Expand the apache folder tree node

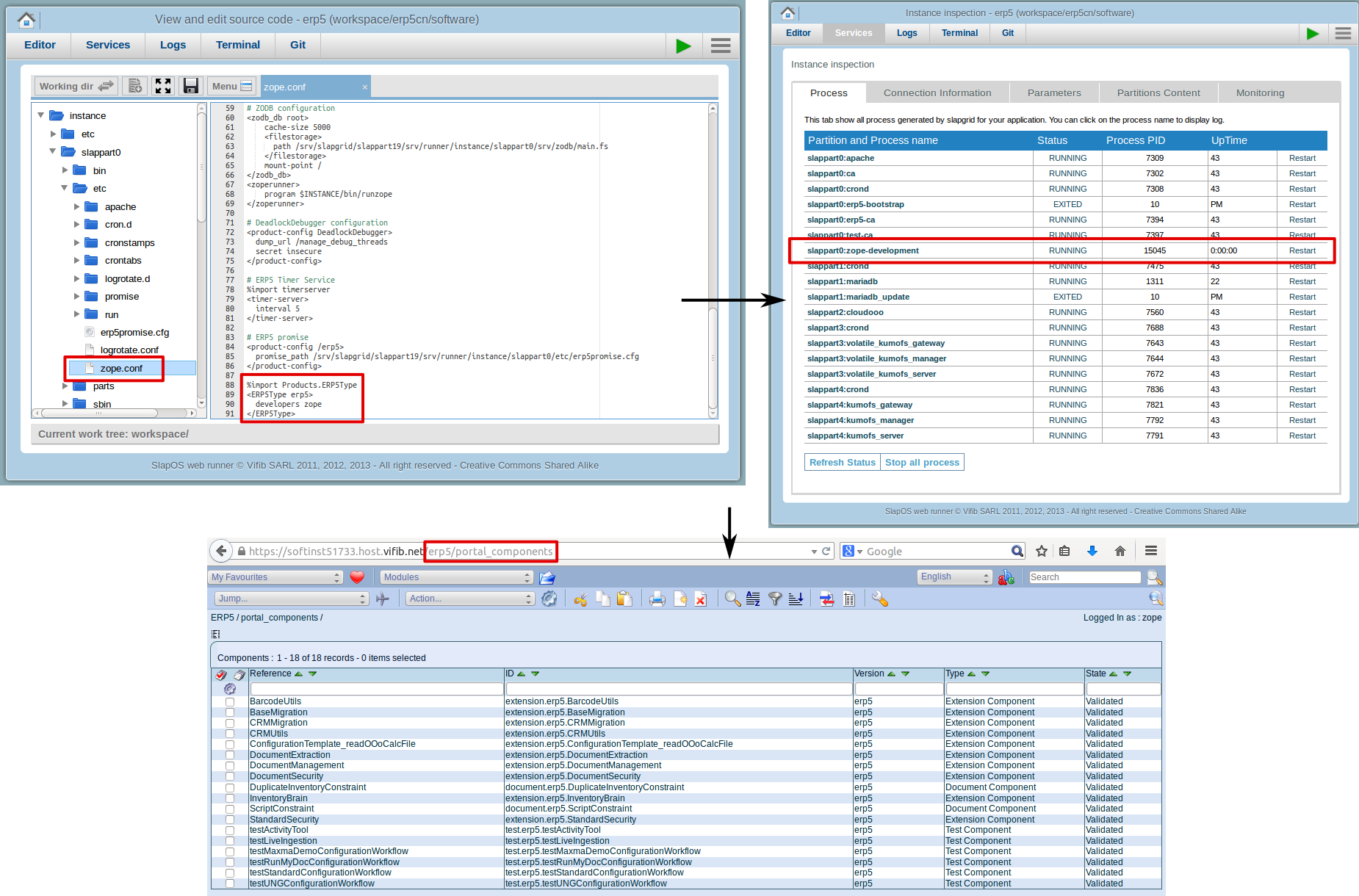[76, 206]
